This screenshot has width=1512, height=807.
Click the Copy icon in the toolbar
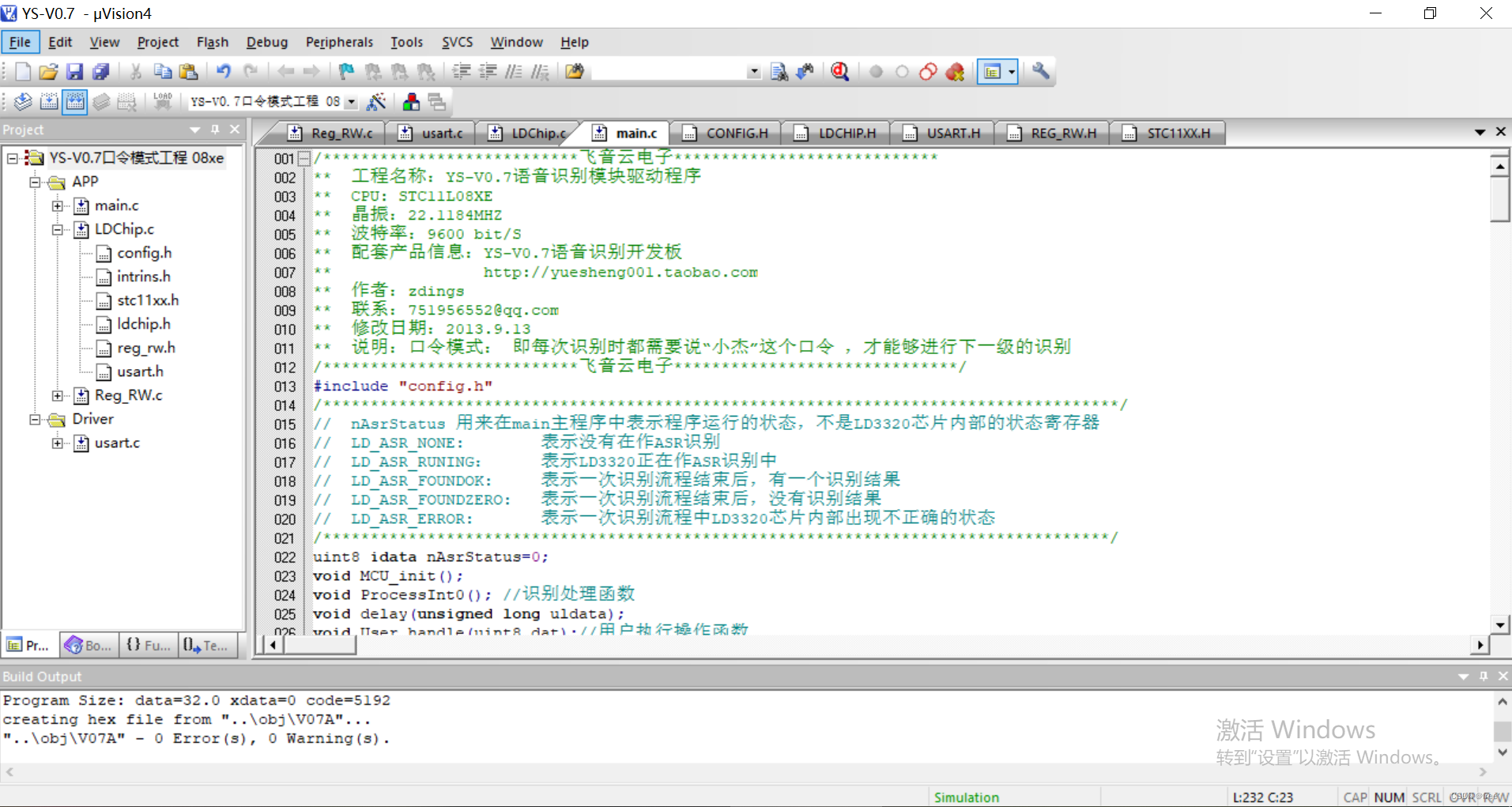(162, 72)
